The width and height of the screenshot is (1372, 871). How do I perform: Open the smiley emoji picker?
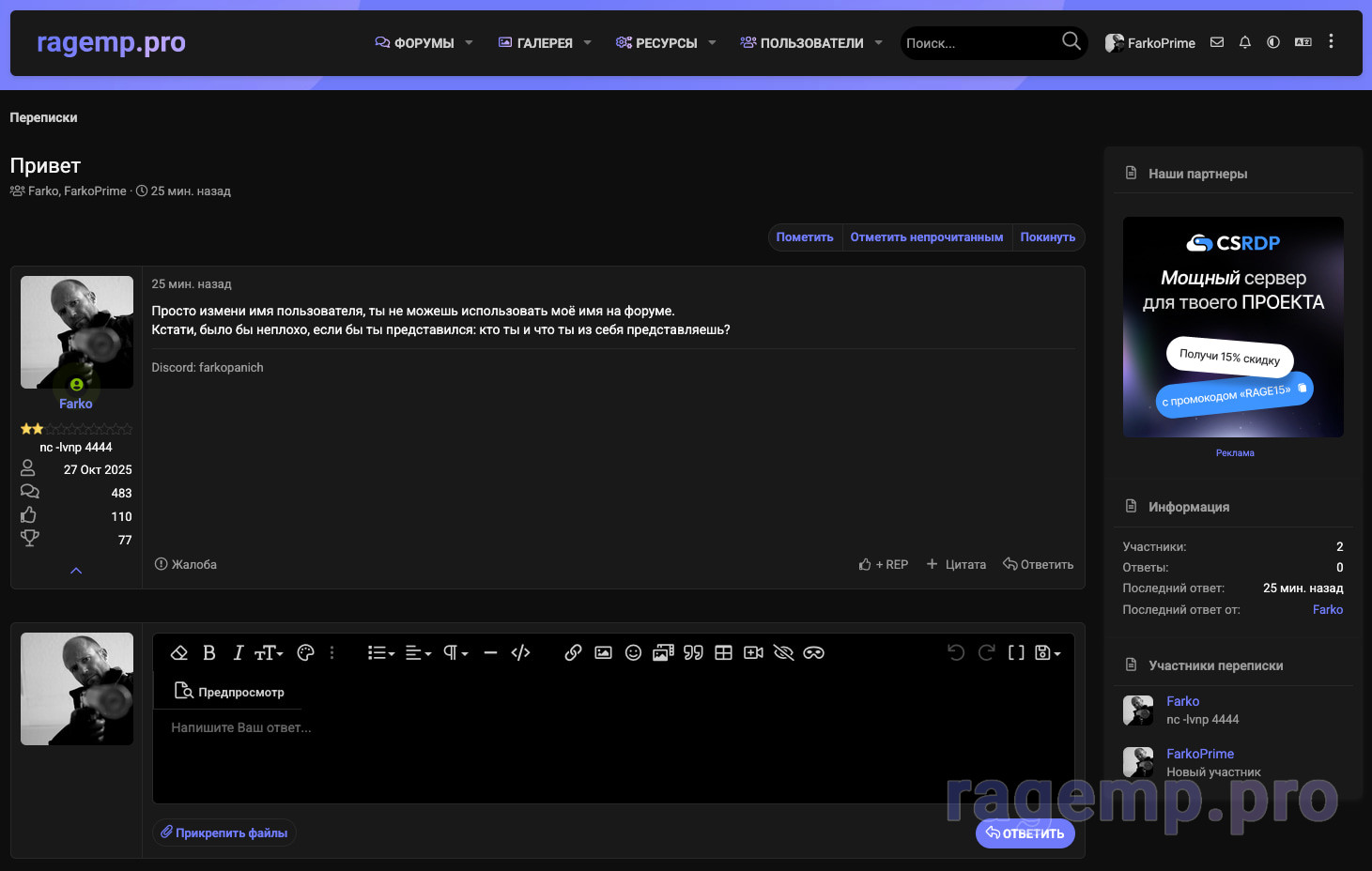[x=633, y=652]
